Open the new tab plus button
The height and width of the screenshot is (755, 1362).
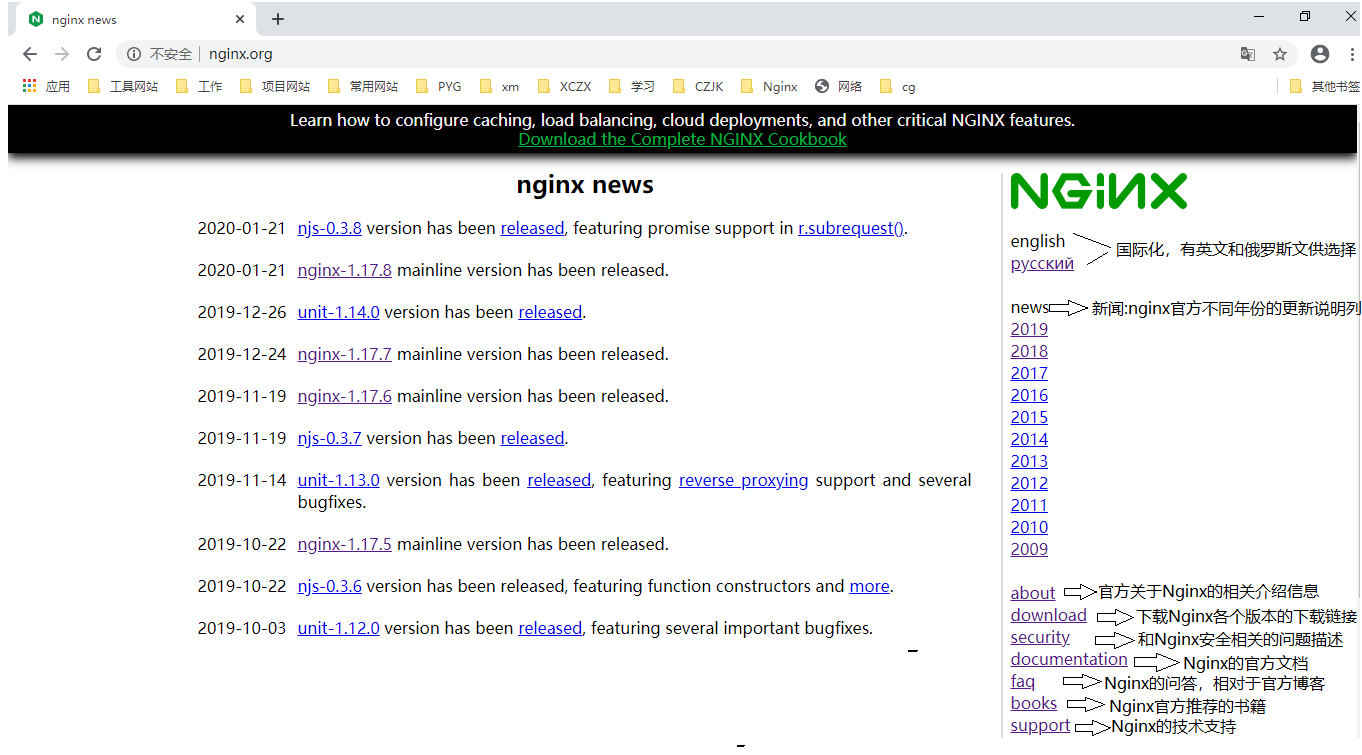click(278, 19)
